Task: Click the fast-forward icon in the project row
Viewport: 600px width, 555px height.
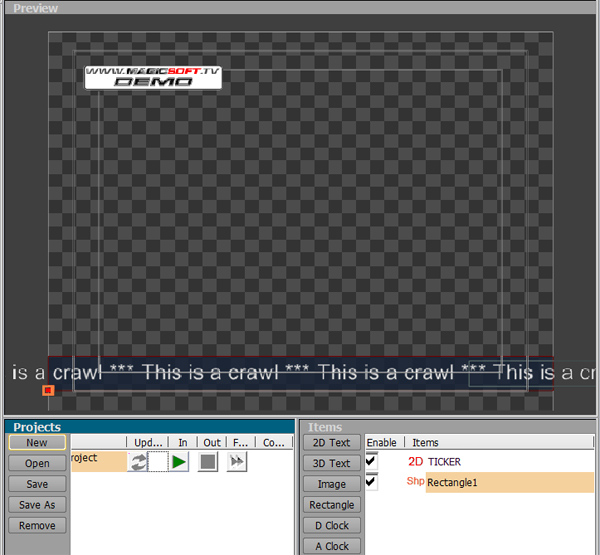Action: pos(237,462)
